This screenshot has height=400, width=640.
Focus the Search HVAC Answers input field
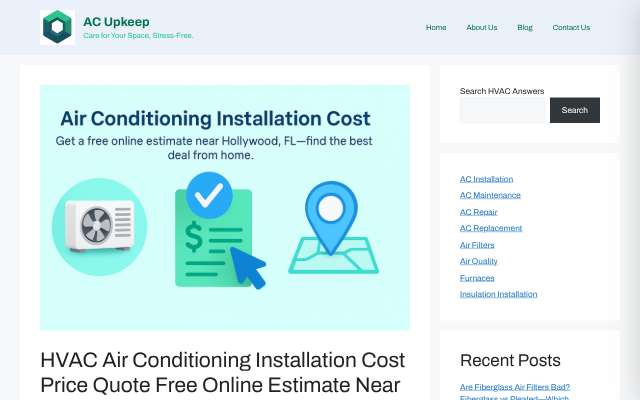pos(503,110)
